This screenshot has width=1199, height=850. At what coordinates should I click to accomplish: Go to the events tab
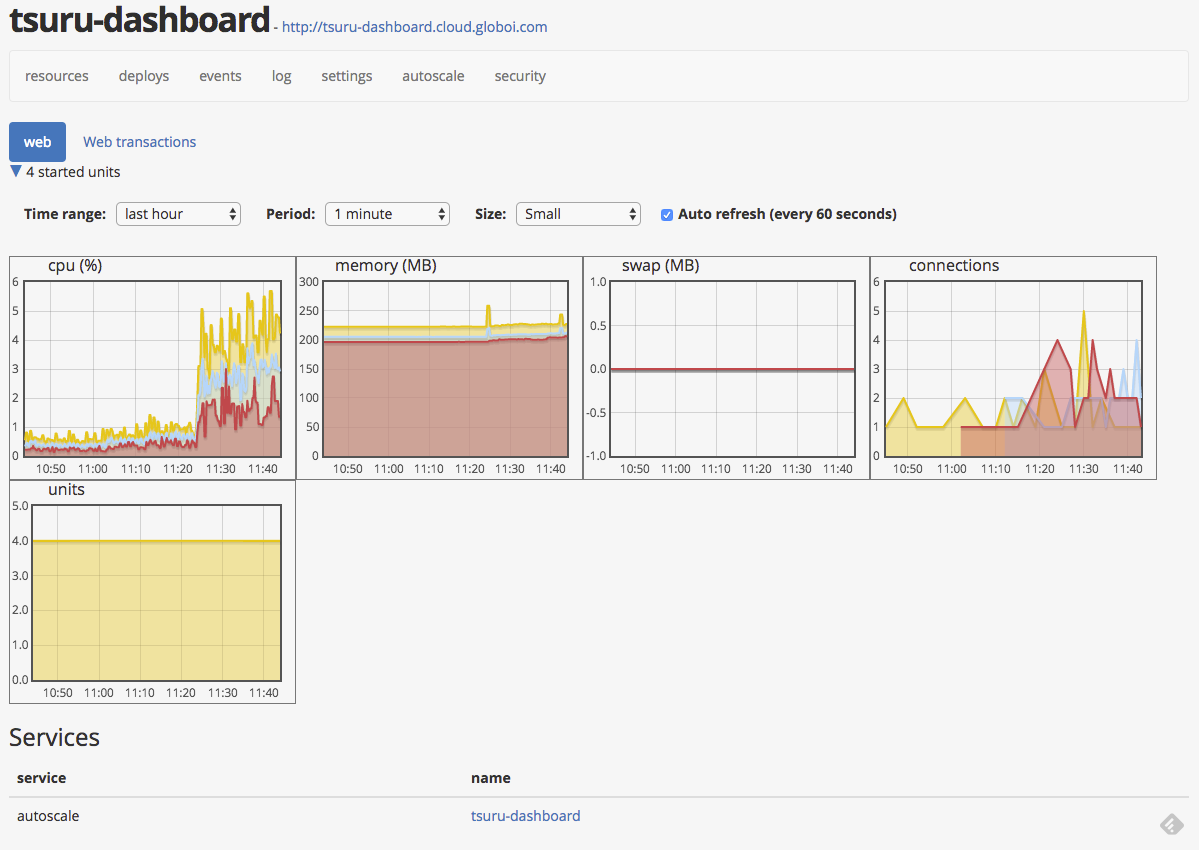coord(220,76)
